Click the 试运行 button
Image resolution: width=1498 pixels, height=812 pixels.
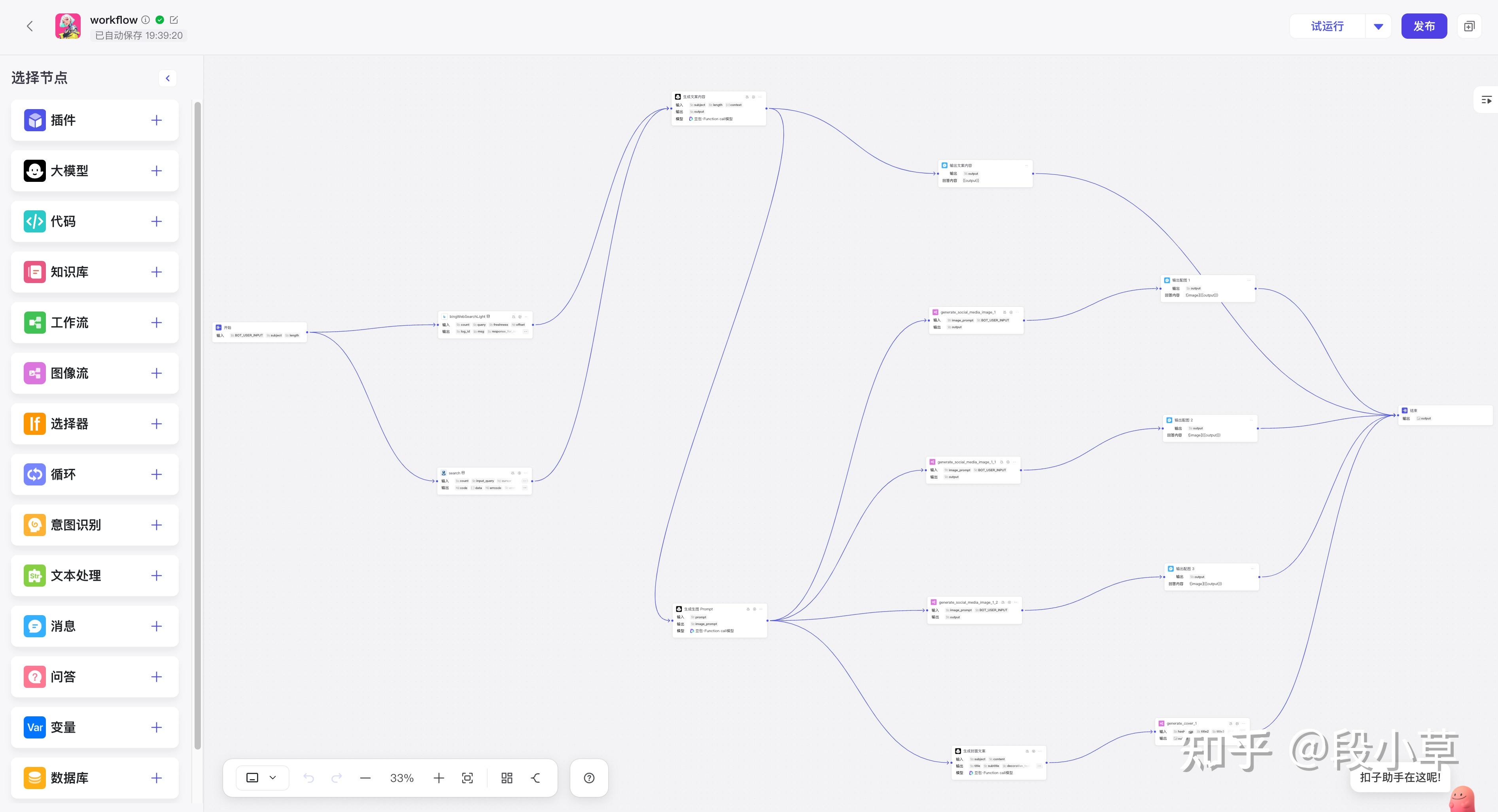pyautogui.click(x=1327, y=26)
